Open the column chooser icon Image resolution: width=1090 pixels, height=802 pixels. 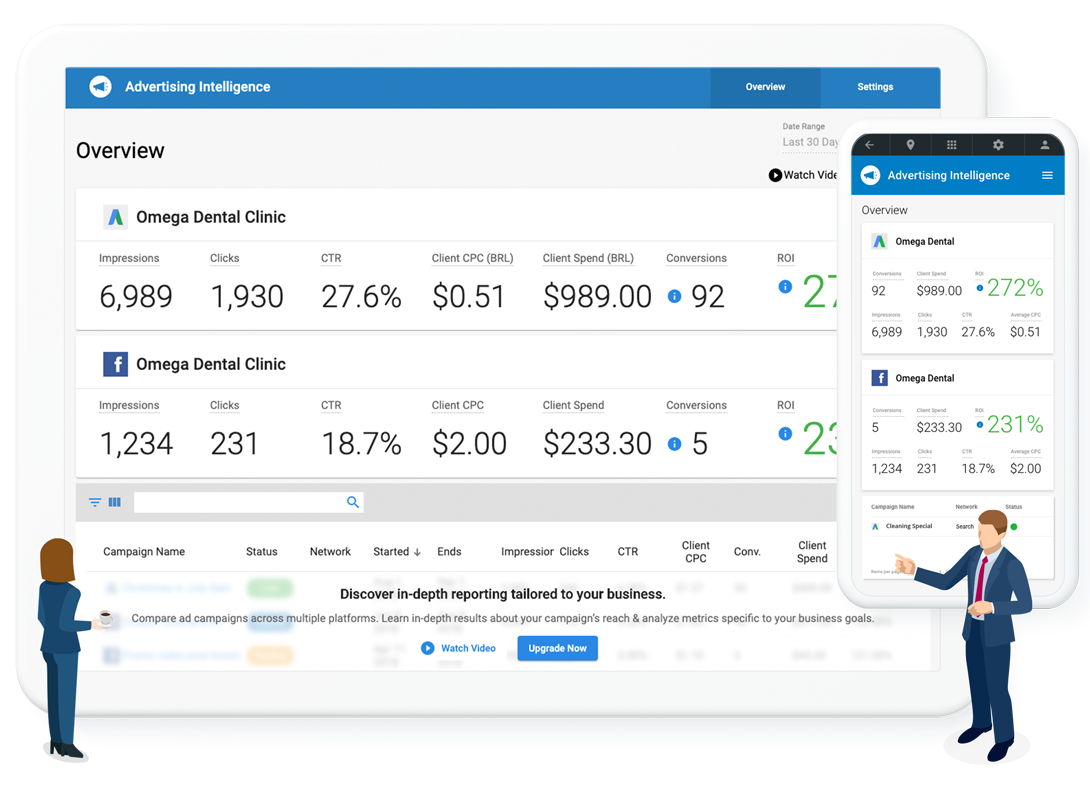[115, 502]
